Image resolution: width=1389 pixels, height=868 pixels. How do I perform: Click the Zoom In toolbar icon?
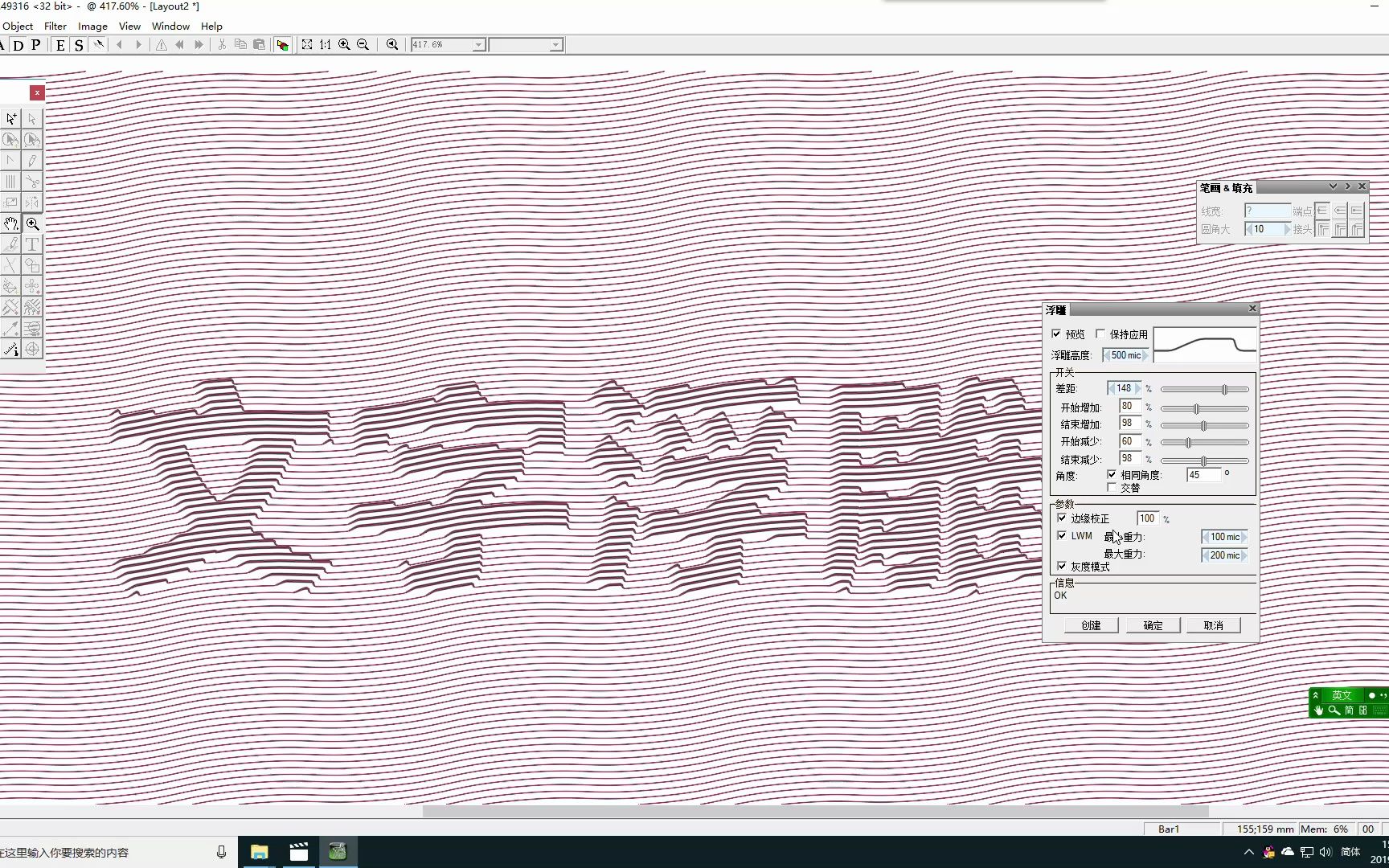[x=344, y=45]
